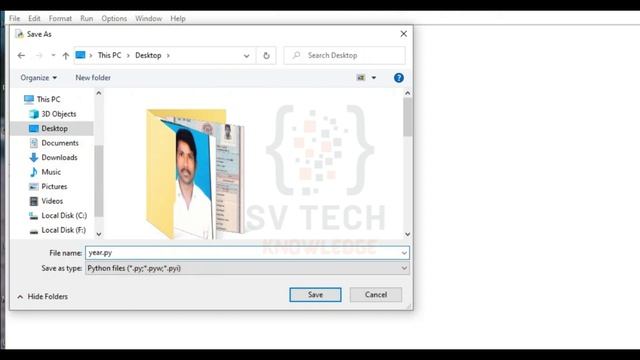Viewport: 640px width, 360px height.
Task: Click navigation pane scroll up arrow
Action: point(98,93)
